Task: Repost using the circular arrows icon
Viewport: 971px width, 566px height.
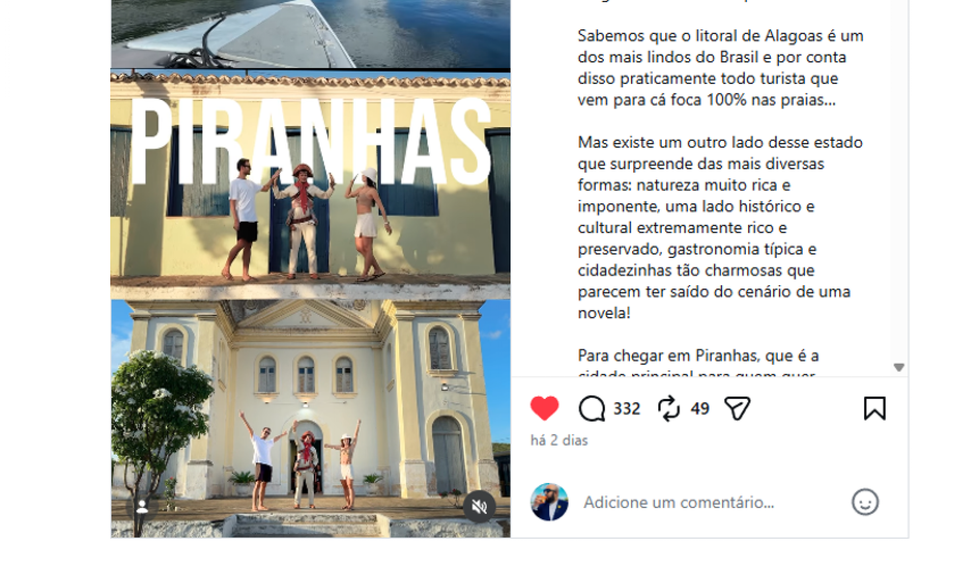Action: coord(669,409)
